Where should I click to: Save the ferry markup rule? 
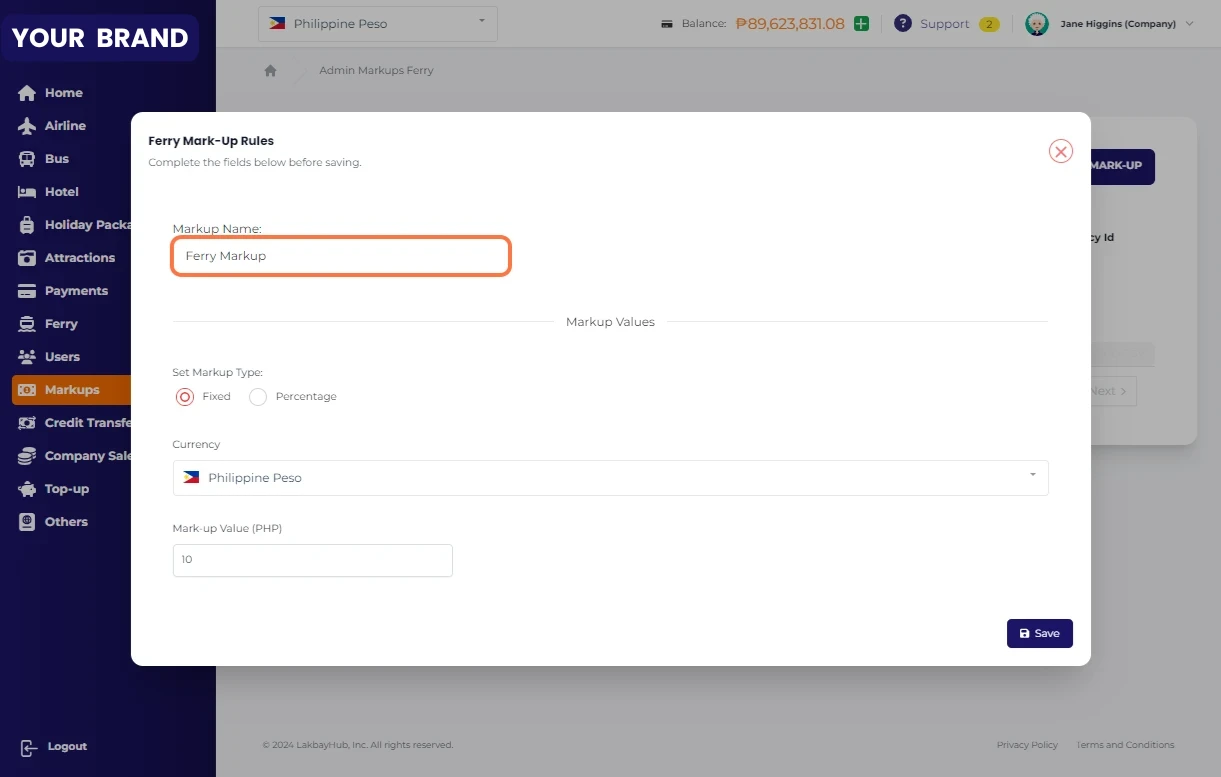click(1039, 633)
